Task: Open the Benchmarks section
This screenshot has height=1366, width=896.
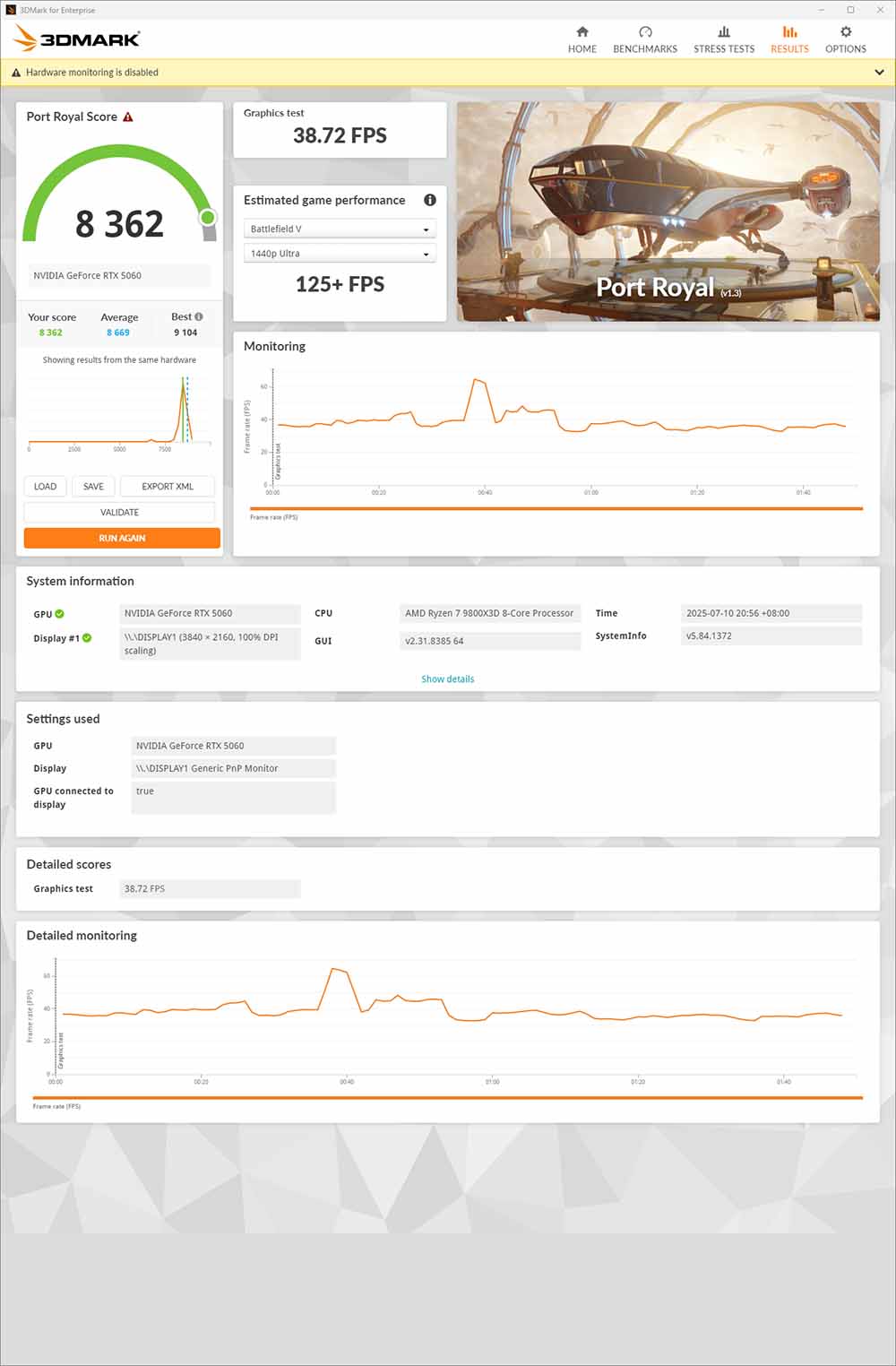Action: pyautogui.click(x=644, y=39)
